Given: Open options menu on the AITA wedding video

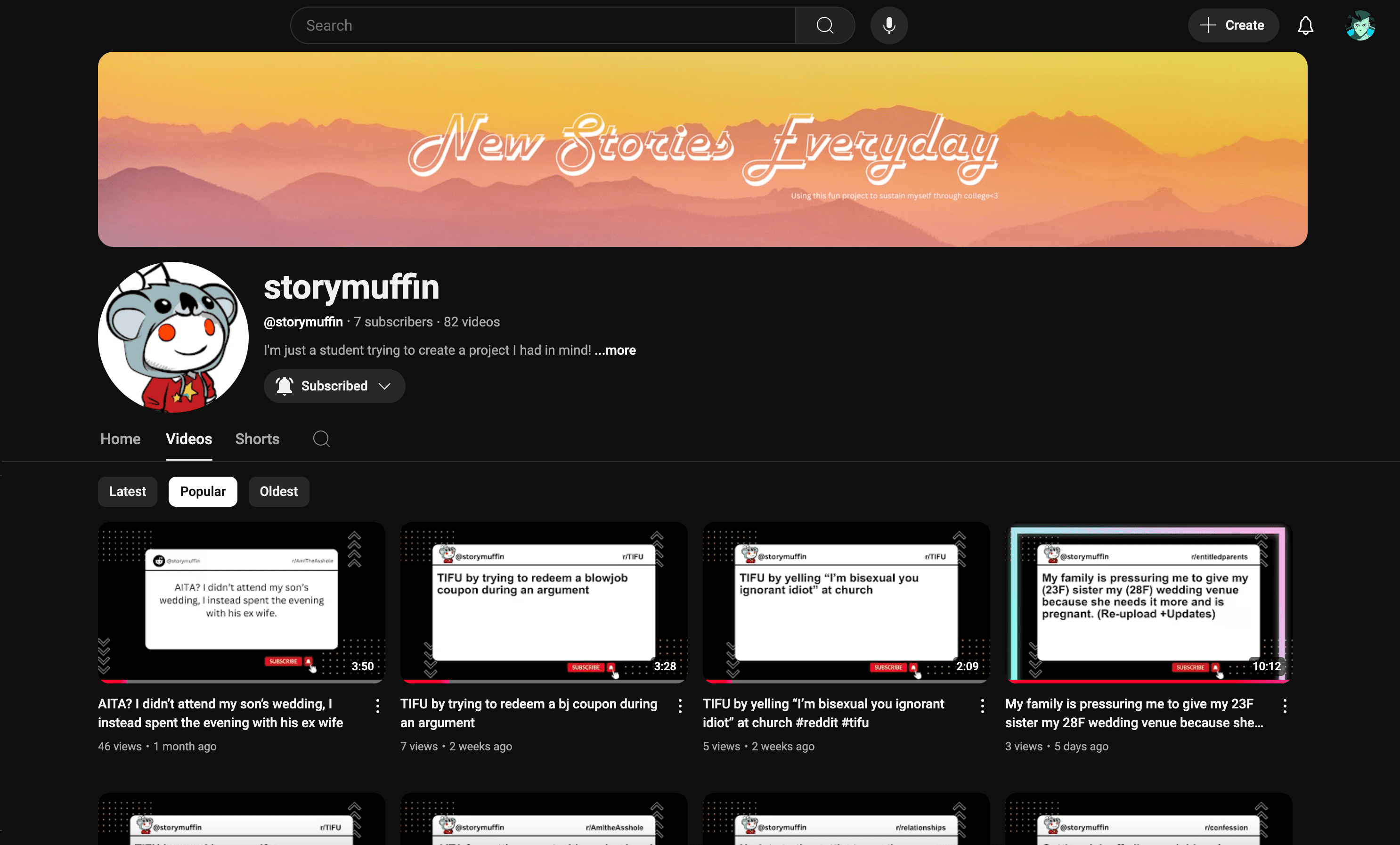Looking at the screenshot, I should pos(377,706).
